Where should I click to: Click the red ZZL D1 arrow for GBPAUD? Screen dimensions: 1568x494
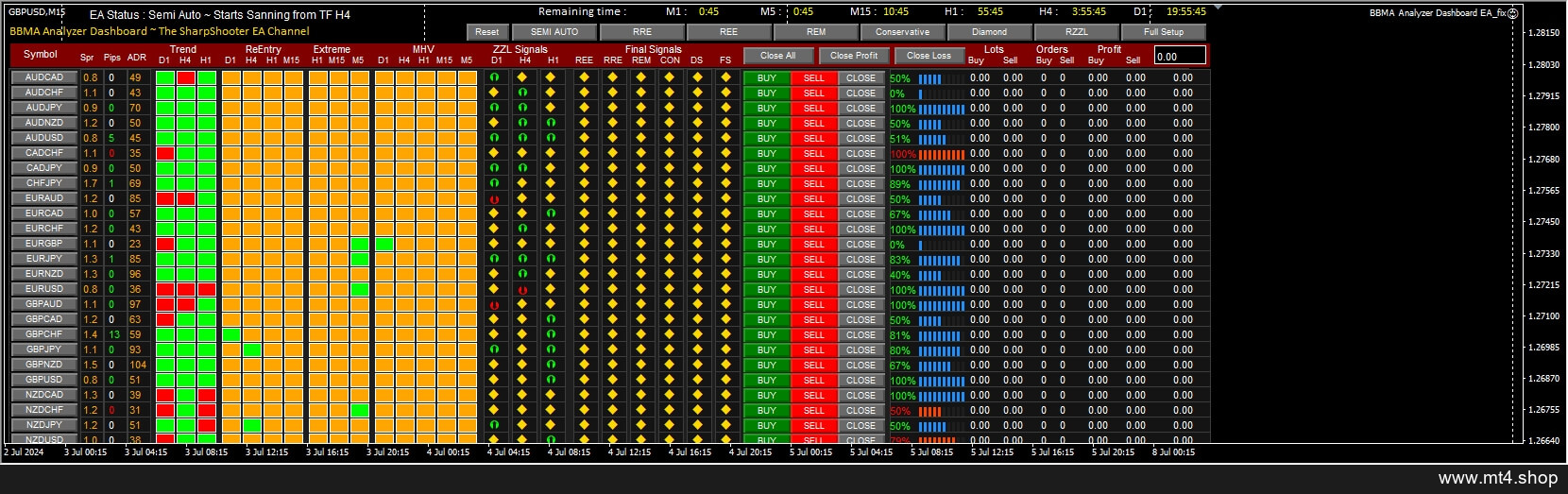(494, 304)
